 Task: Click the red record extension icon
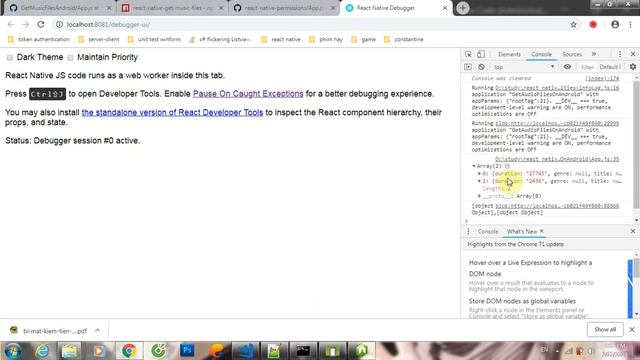tap(593, 24)
